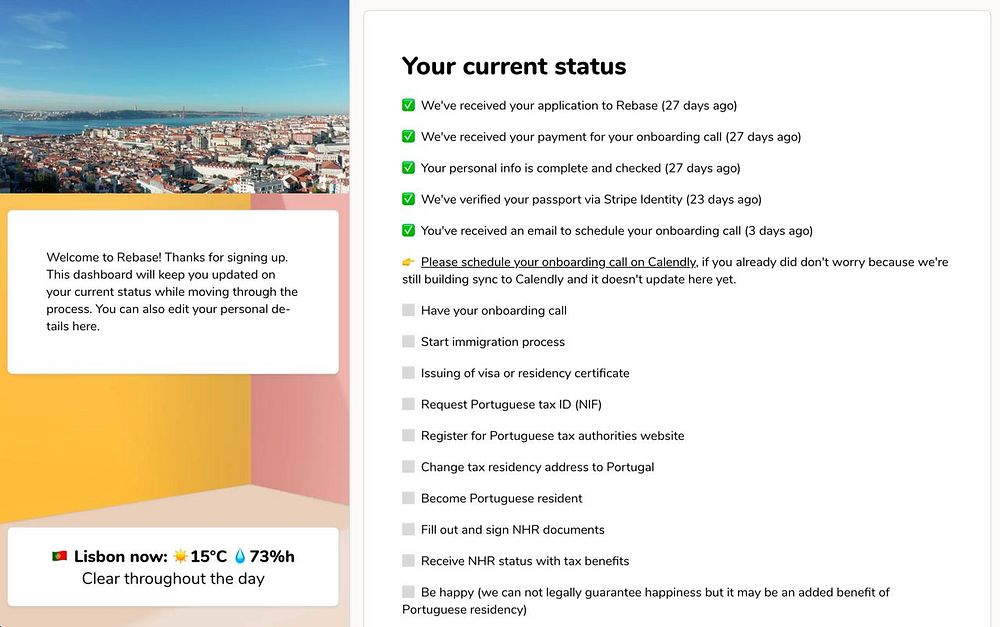Tick the Become Portuguese resident checkbox
Screen dimensions: 1000x627
point(408,498)
